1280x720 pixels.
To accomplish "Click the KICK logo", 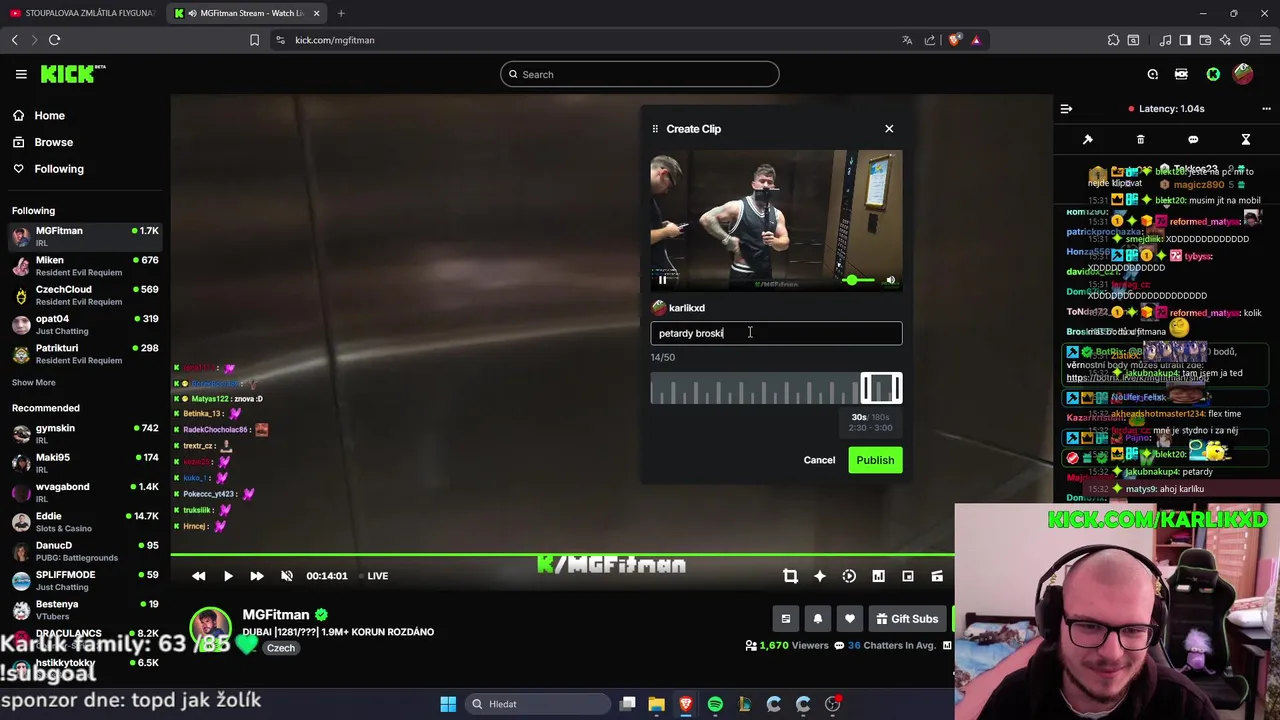I will coord(73,74).
